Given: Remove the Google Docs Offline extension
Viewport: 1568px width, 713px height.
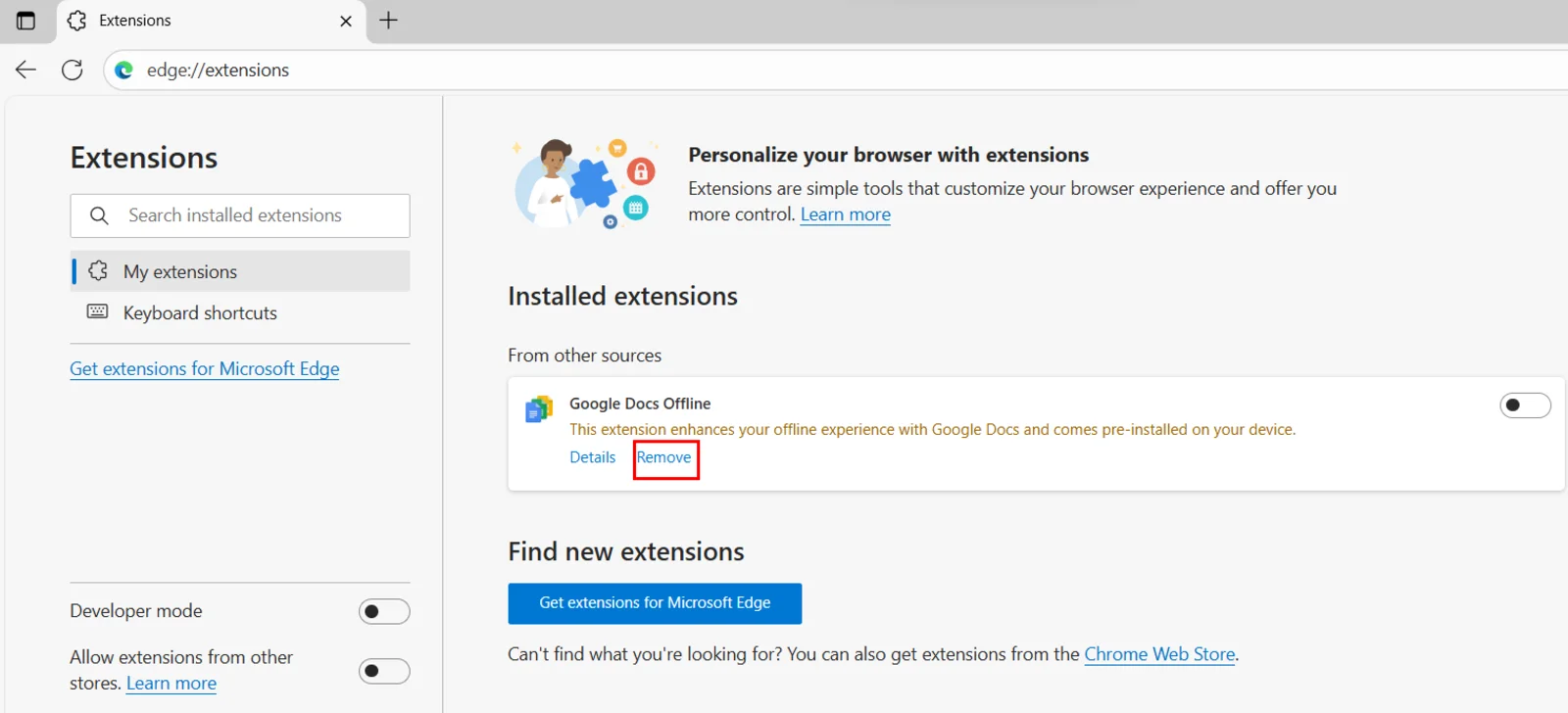Looking at the screenshot, I should [663, 457].
